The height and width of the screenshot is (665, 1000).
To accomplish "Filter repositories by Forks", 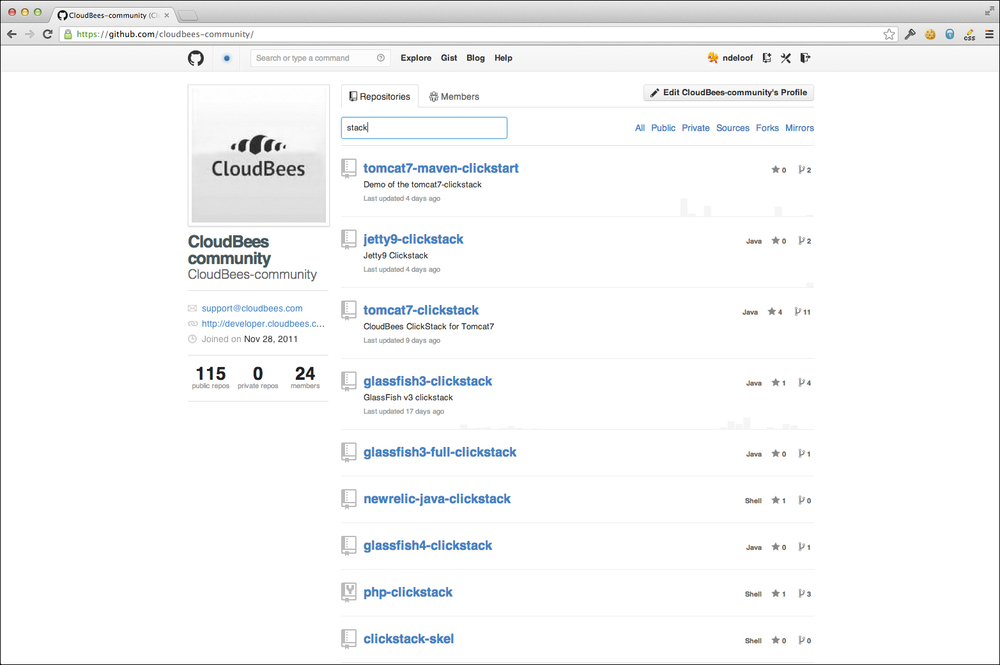I will [x=767, y=128].
